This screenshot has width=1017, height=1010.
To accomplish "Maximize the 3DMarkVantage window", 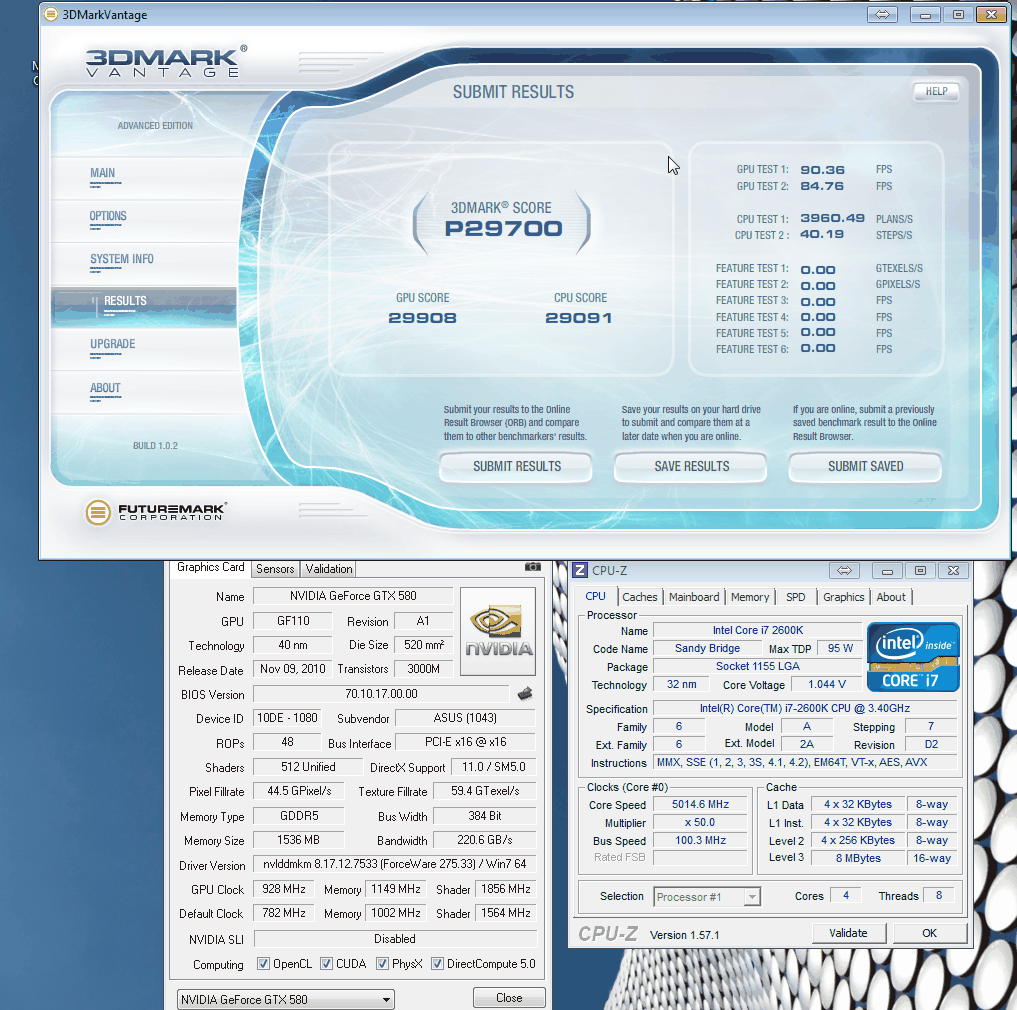I will pos(959,14).
